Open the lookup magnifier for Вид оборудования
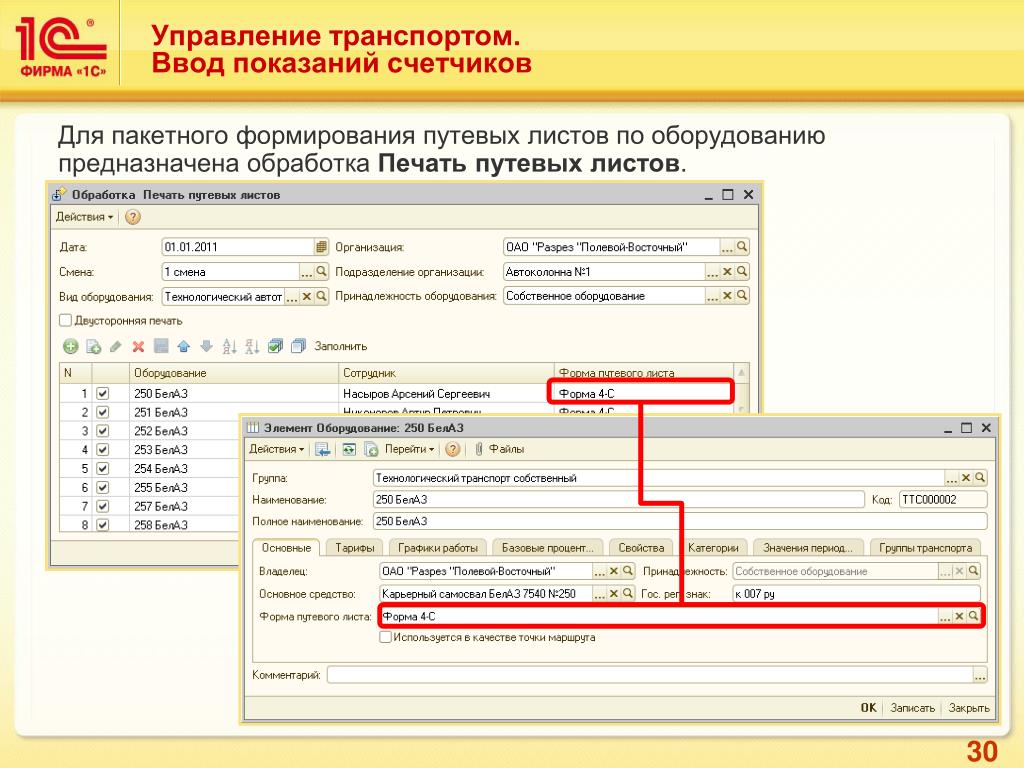Screen dimensions: 1024x768 (x=321, y=296)
